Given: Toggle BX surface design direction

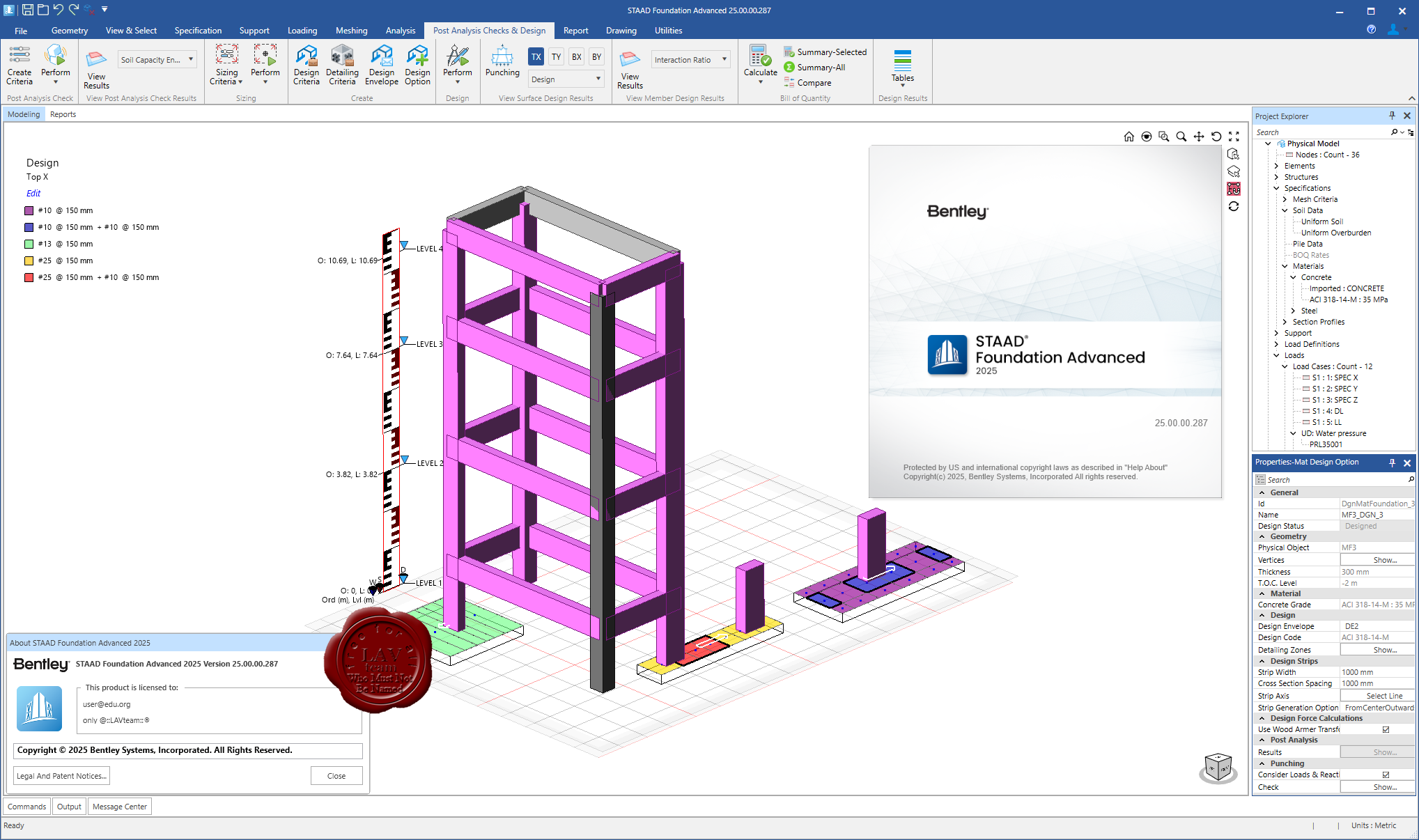Looking at the screenshot, I should point(576,57).
